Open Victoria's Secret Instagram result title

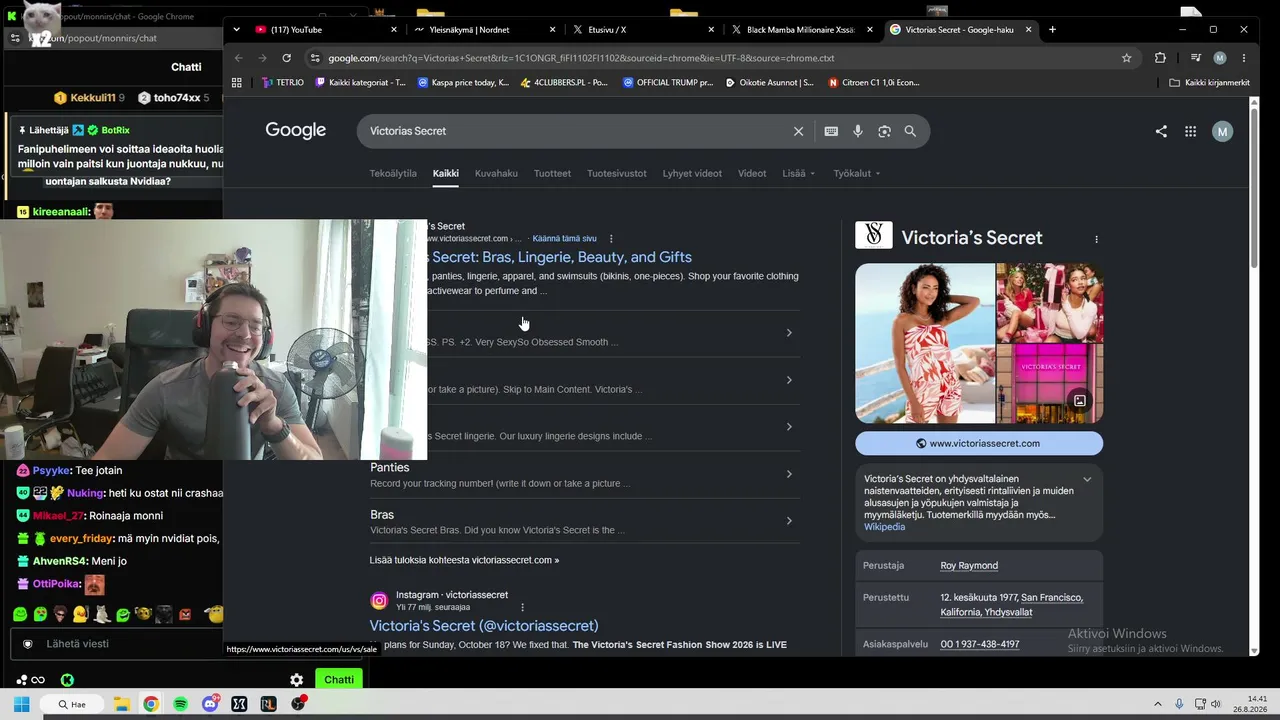point(484,626)
